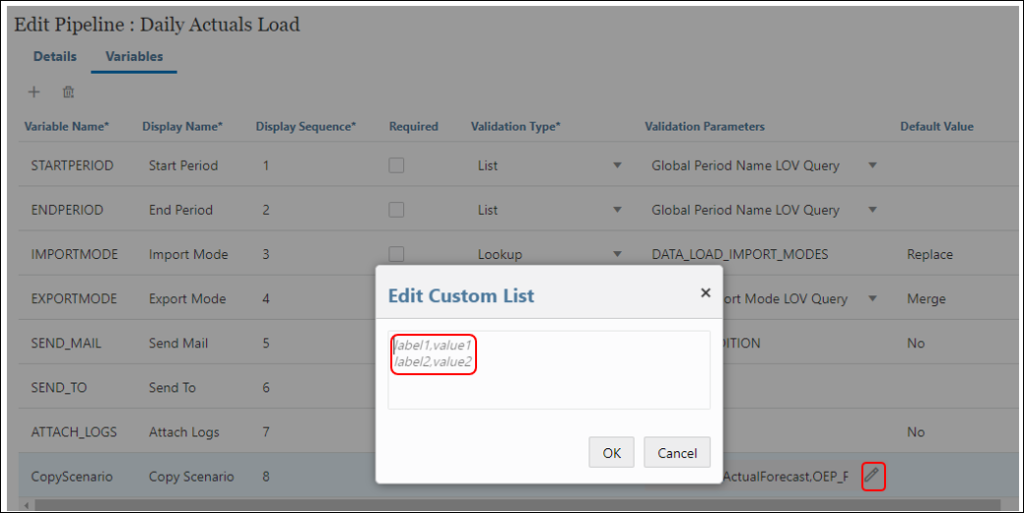Open Validation Parameters dropdown for End Period
Image resolution: width=1024 pixels, height=513 pixels.
coord(872,210)
